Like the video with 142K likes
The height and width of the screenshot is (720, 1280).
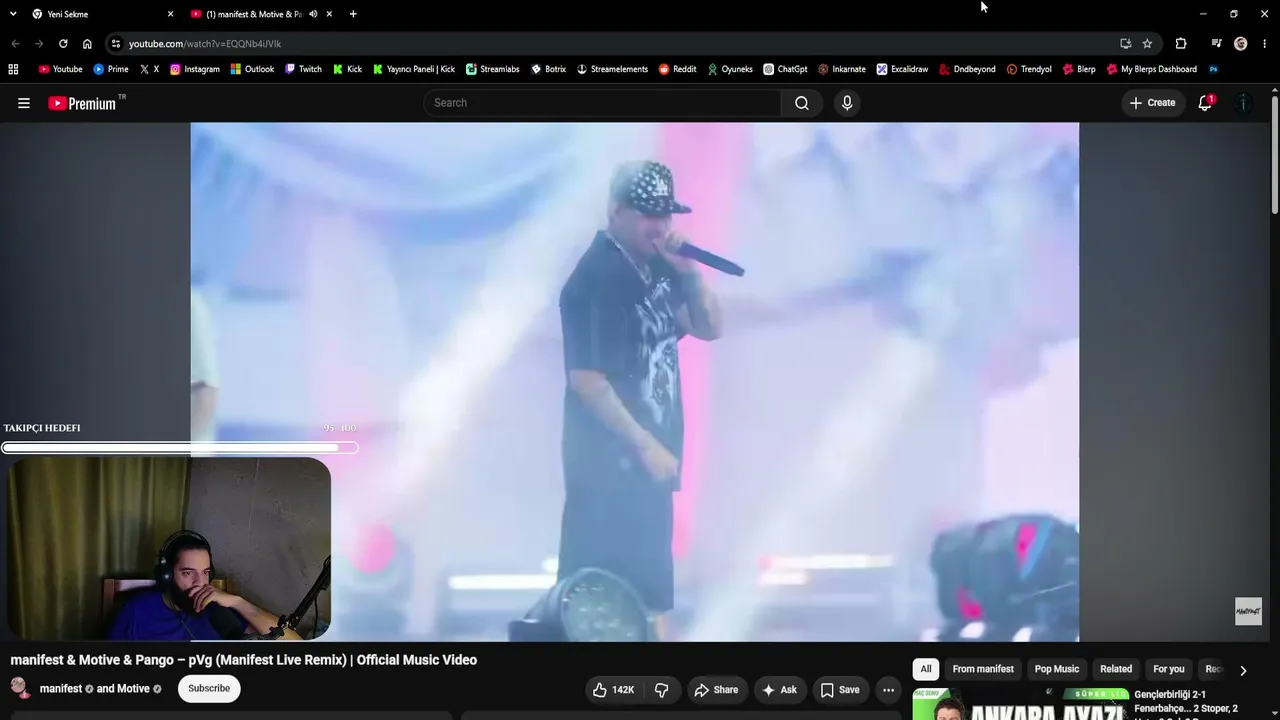click(613, 690)
